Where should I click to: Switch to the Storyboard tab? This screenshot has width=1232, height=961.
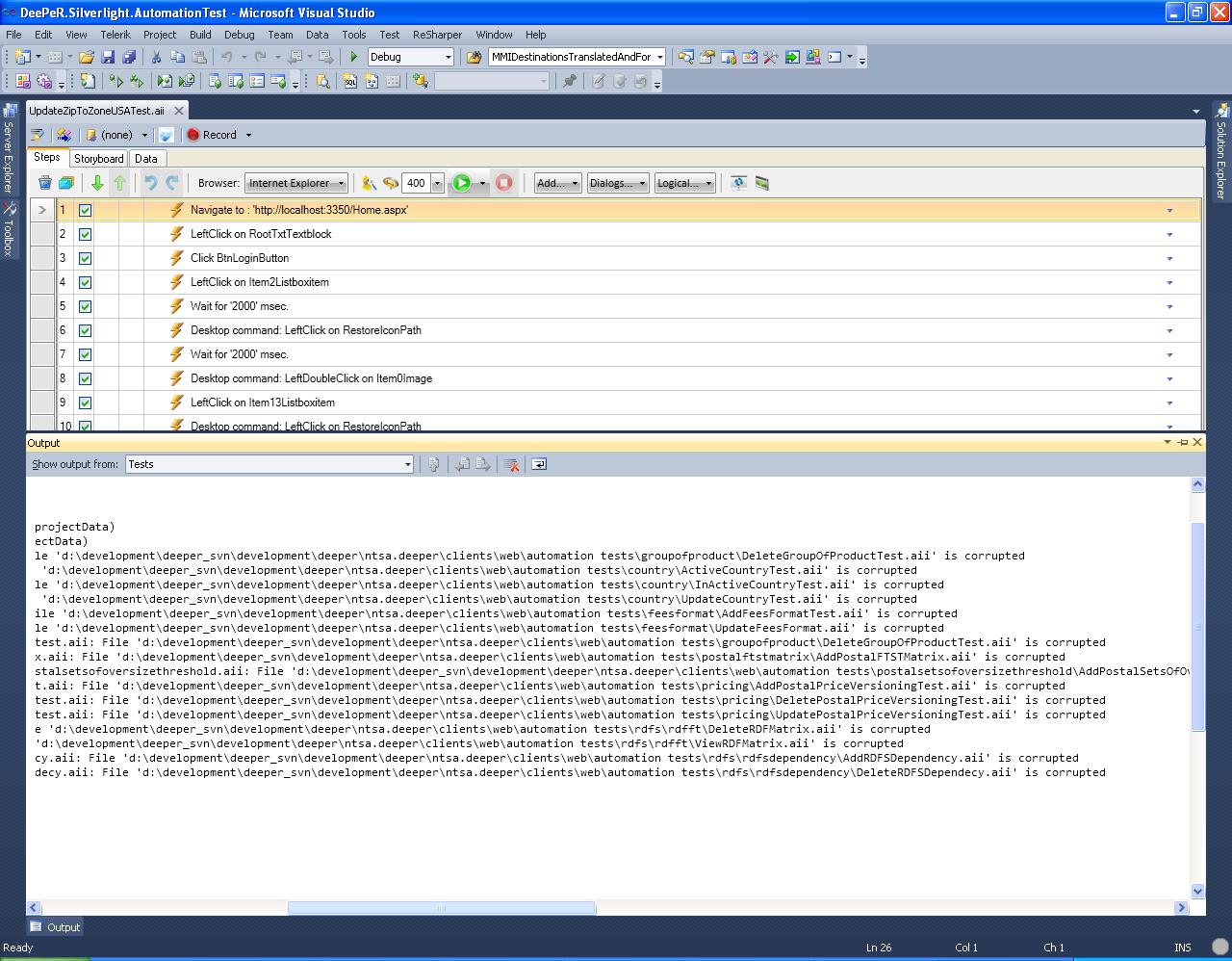98,159
